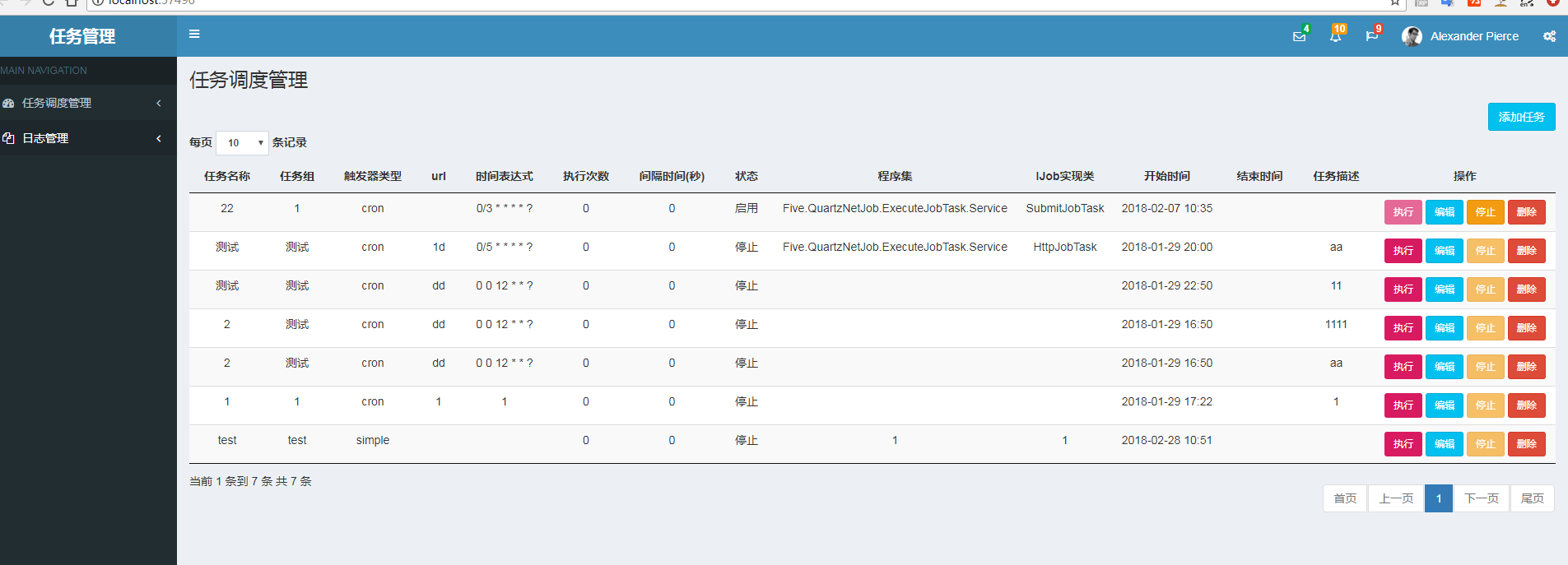Click the dashboard icon next to 任务调度管理
The width and height of the screenshot is (1568, 565).
[8, 104]
